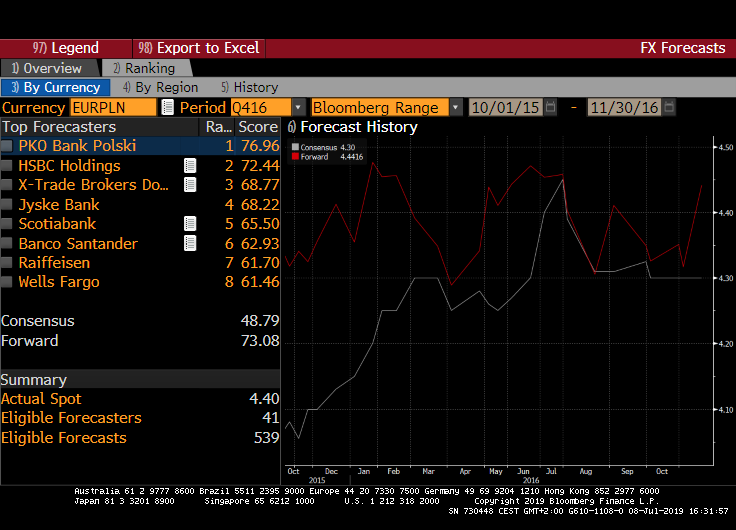Sort forecasters by the Score column header
The width and height of the screenshot is (736, 530).
pyautogui.click(x=258, y=127)
